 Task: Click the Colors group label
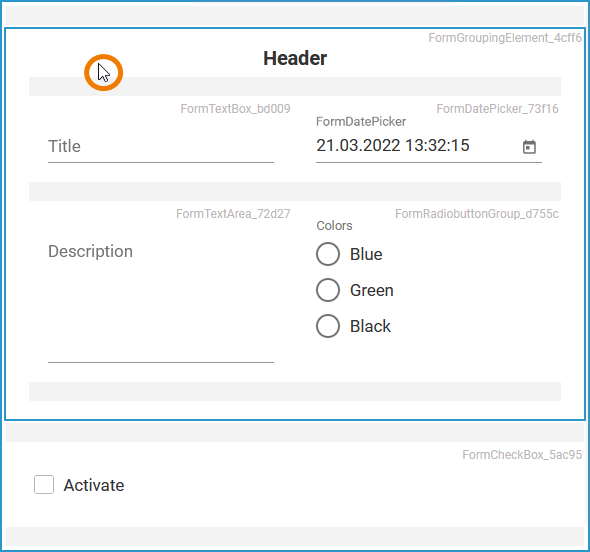tap(334, 226)
